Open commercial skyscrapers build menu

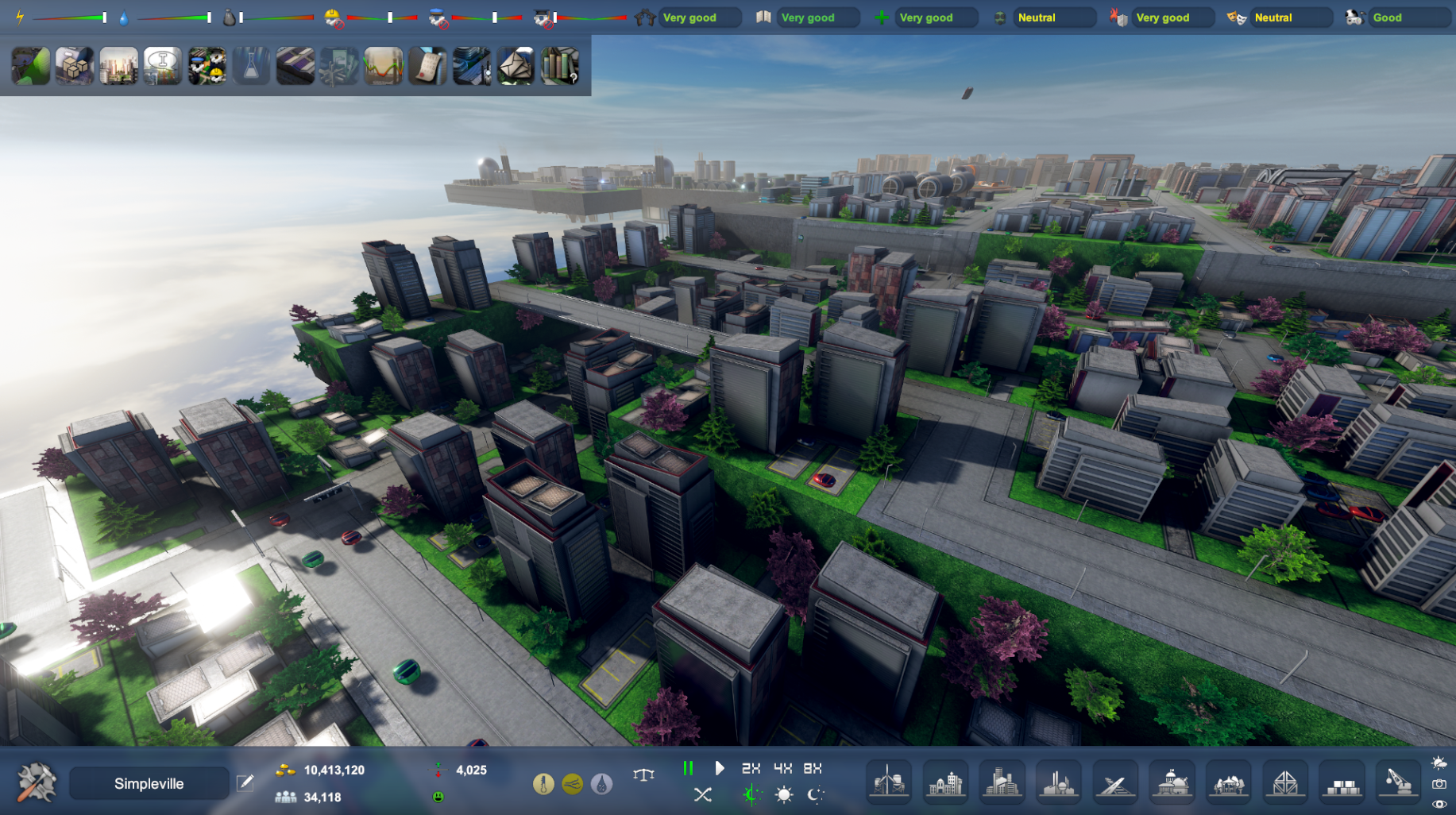[x=1002, y=782]
